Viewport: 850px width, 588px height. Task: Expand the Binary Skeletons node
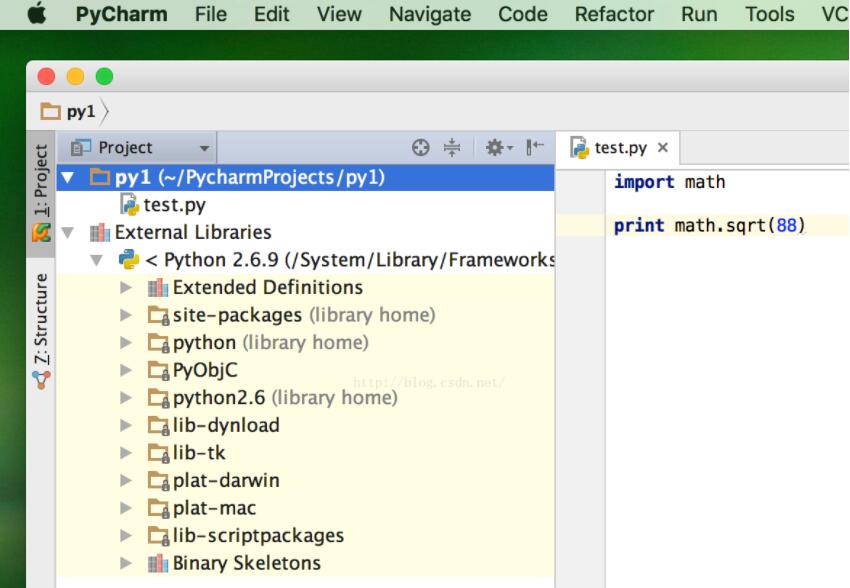[x=126, y=563]
